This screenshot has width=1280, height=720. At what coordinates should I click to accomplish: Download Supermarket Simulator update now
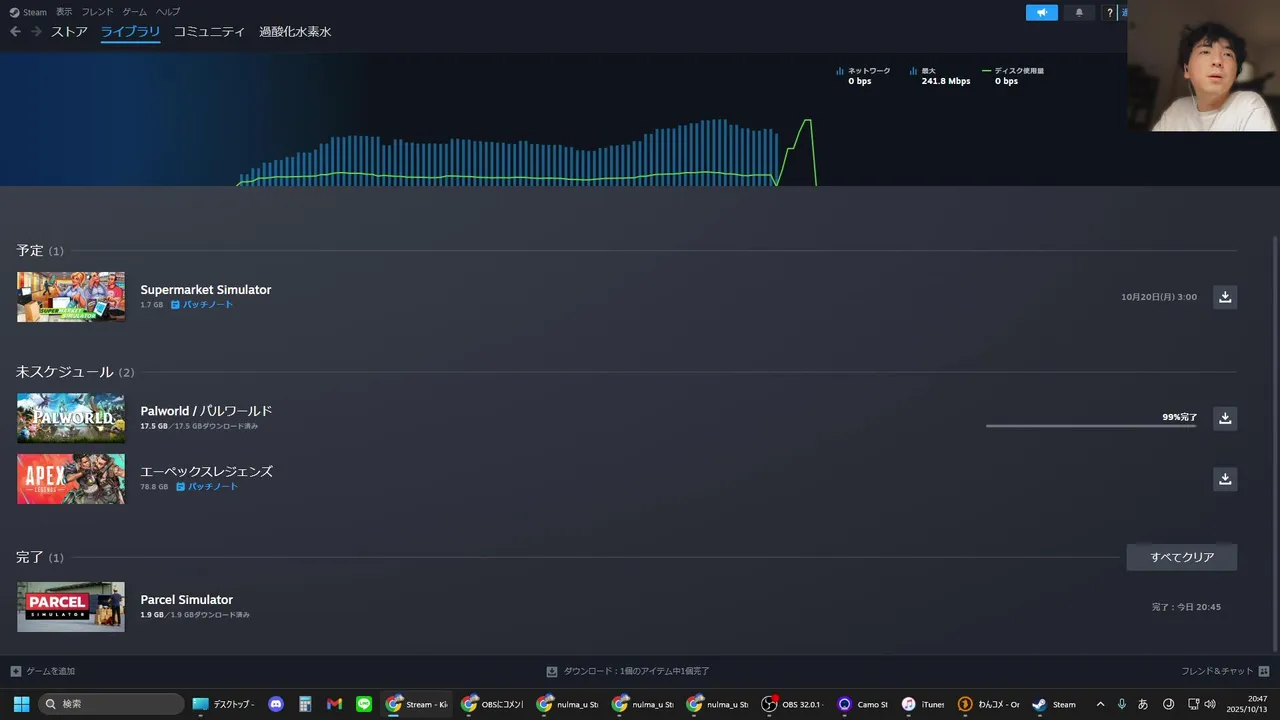pyautogui.click(x=1225, y=297)
